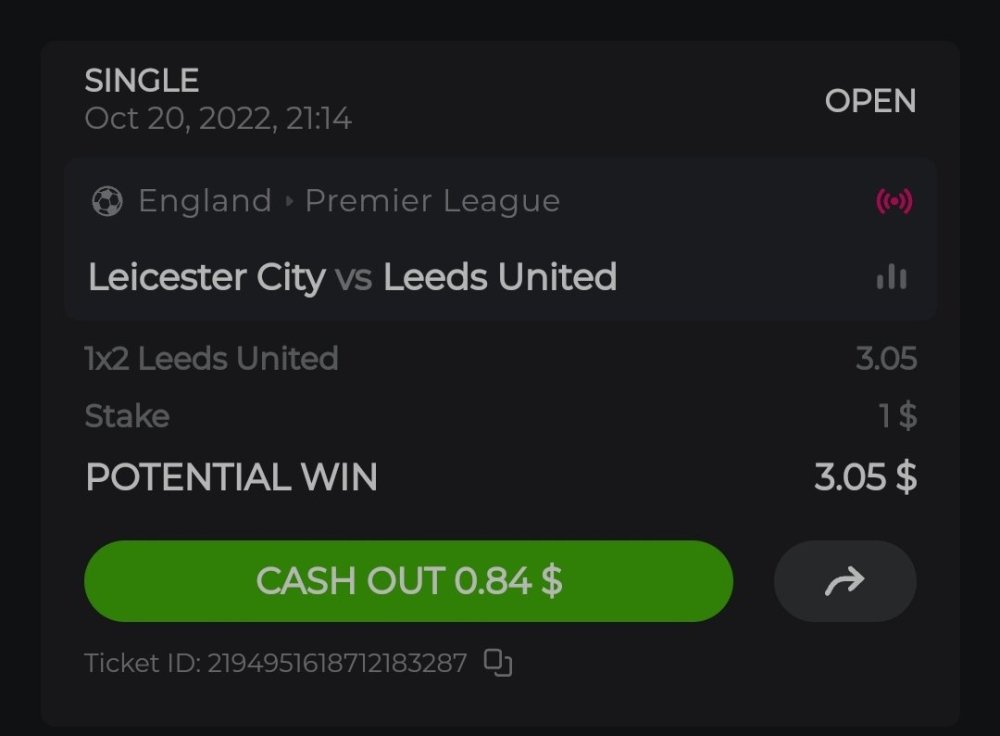Copy the ticket ID with copy icon
The image size is (1000, 736).
click(498, 663)
